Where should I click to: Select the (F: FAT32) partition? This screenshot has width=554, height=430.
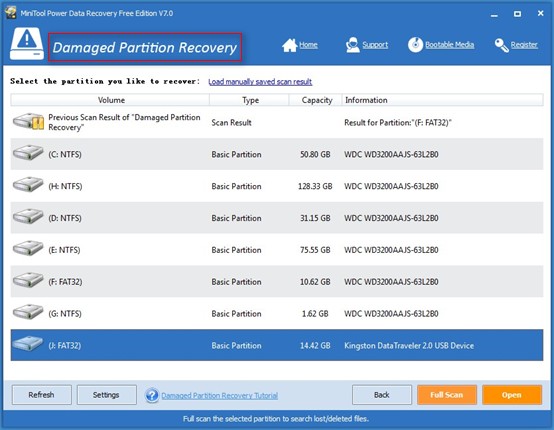277,281
